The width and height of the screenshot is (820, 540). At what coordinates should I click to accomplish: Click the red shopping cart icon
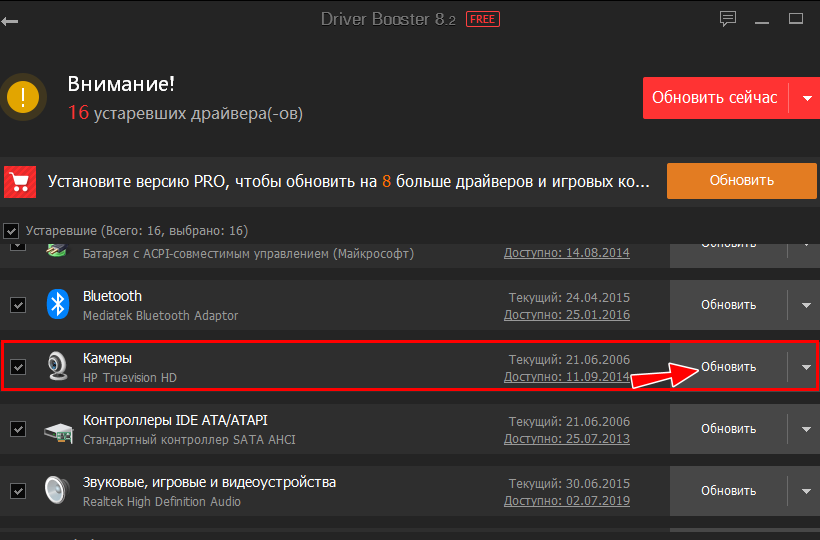pos(20,182)
